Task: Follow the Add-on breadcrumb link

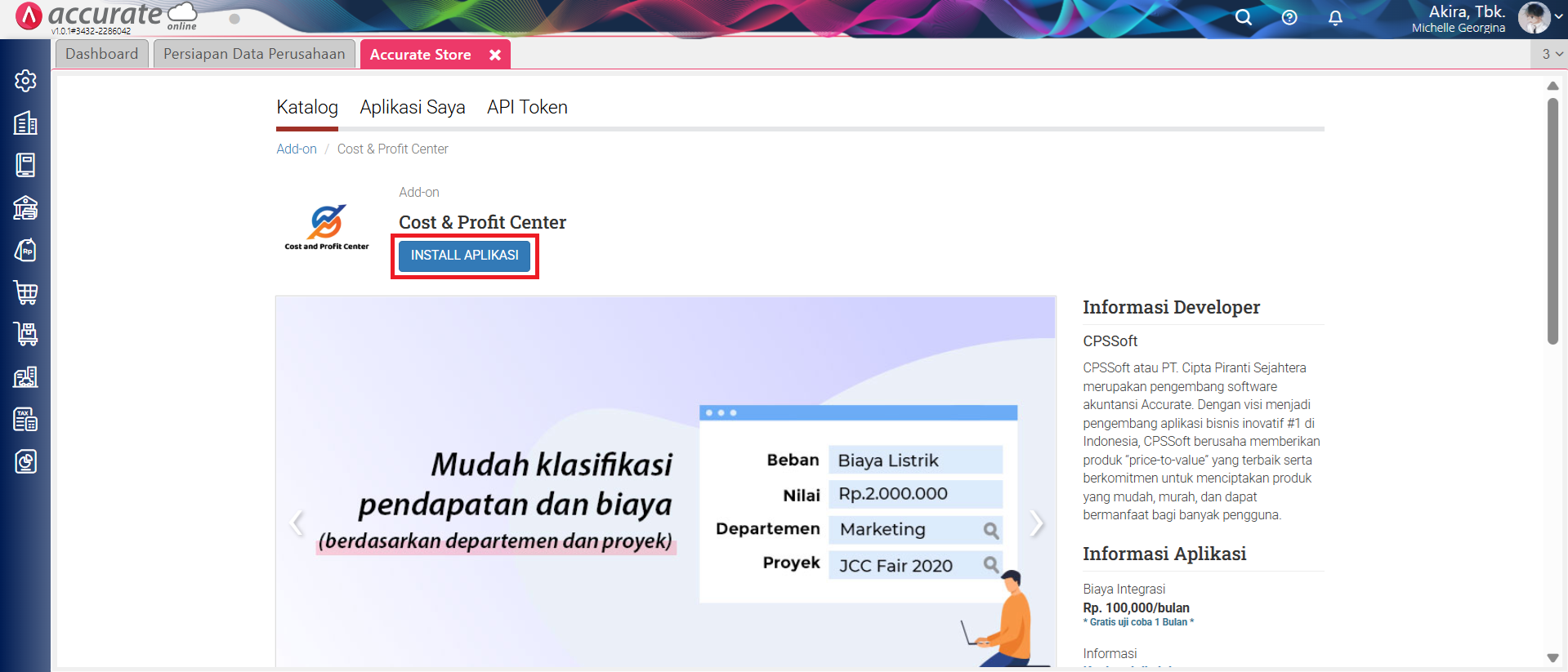Action: pyautogui.click(x=297, y=149)
